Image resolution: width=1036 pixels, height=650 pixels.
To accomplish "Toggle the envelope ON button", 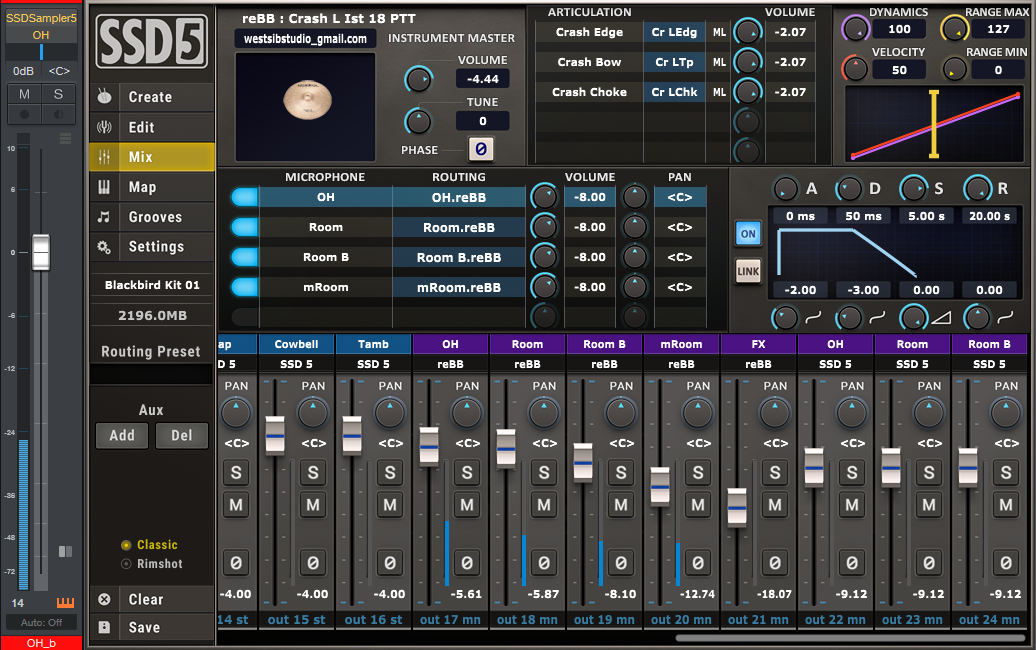I will 748,233.
